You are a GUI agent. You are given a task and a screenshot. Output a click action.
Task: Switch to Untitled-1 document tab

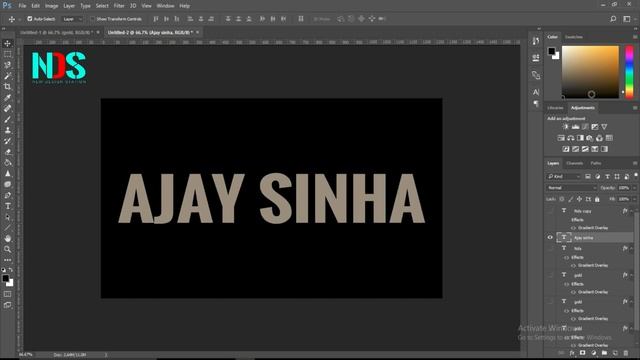[56, 32]
